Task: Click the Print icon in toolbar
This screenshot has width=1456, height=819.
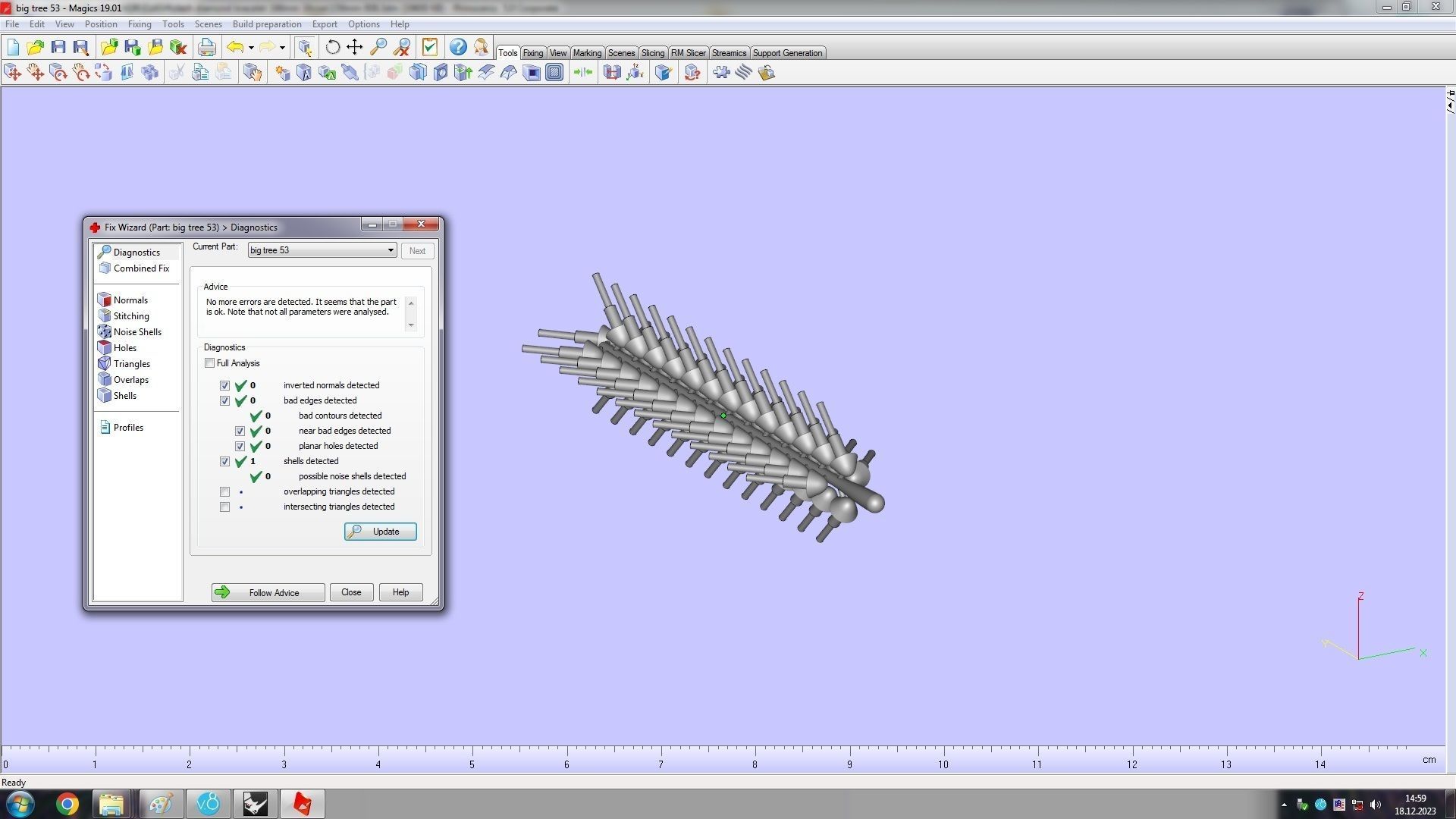Action: (206, 47)
